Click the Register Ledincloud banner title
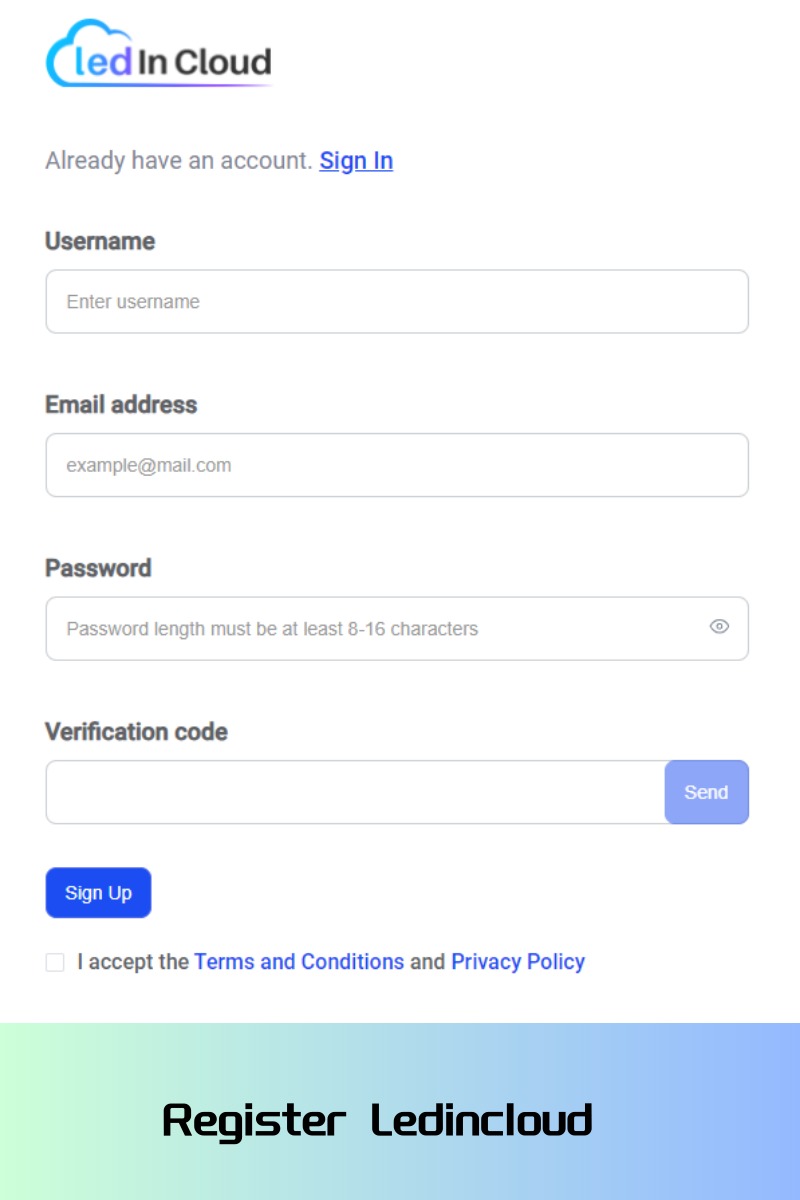Viewport: 800px width, 1200px height. click(x=378, y=1121)
